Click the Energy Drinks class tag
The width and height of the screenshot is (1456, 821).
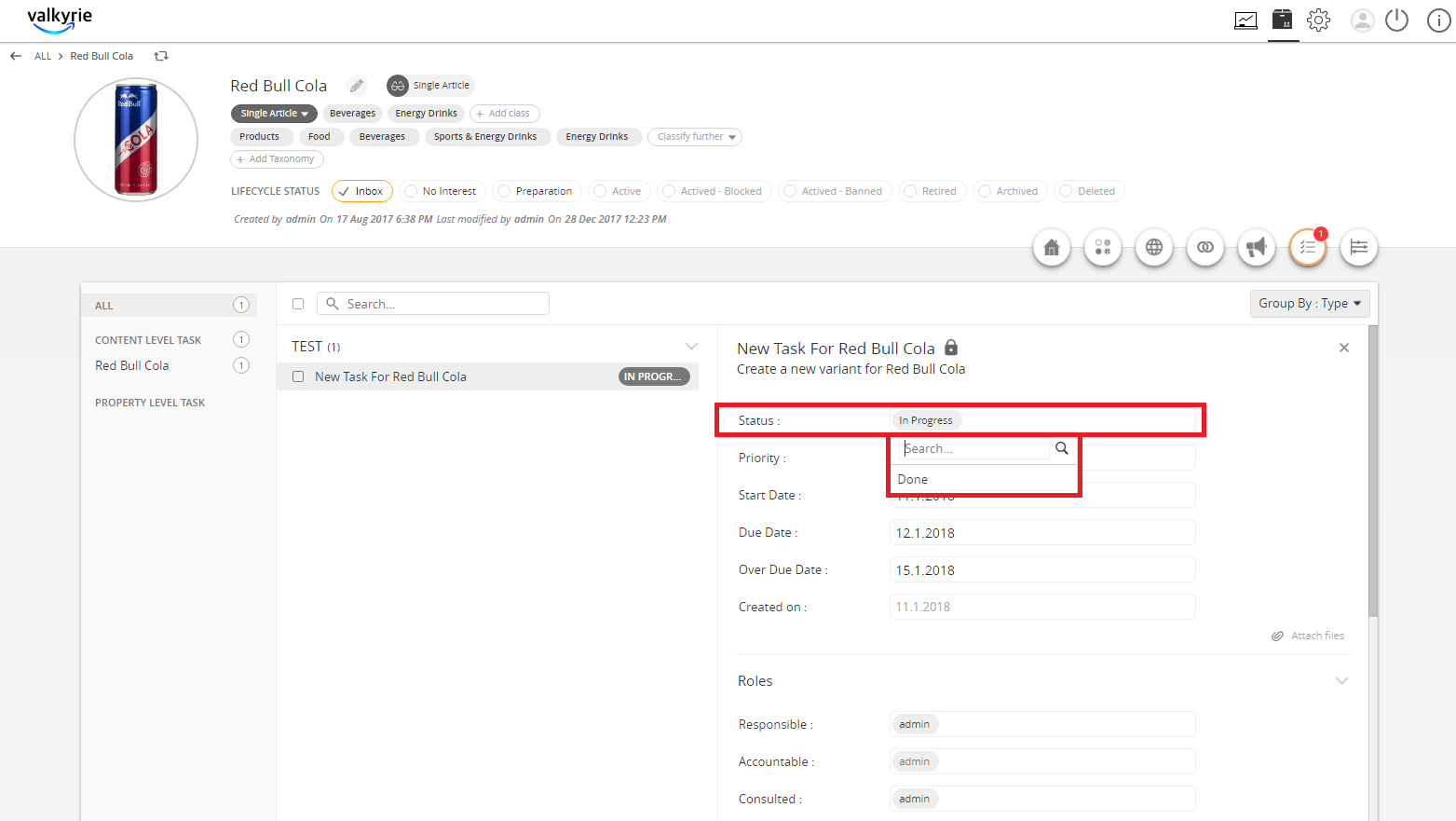coord(426,114)
